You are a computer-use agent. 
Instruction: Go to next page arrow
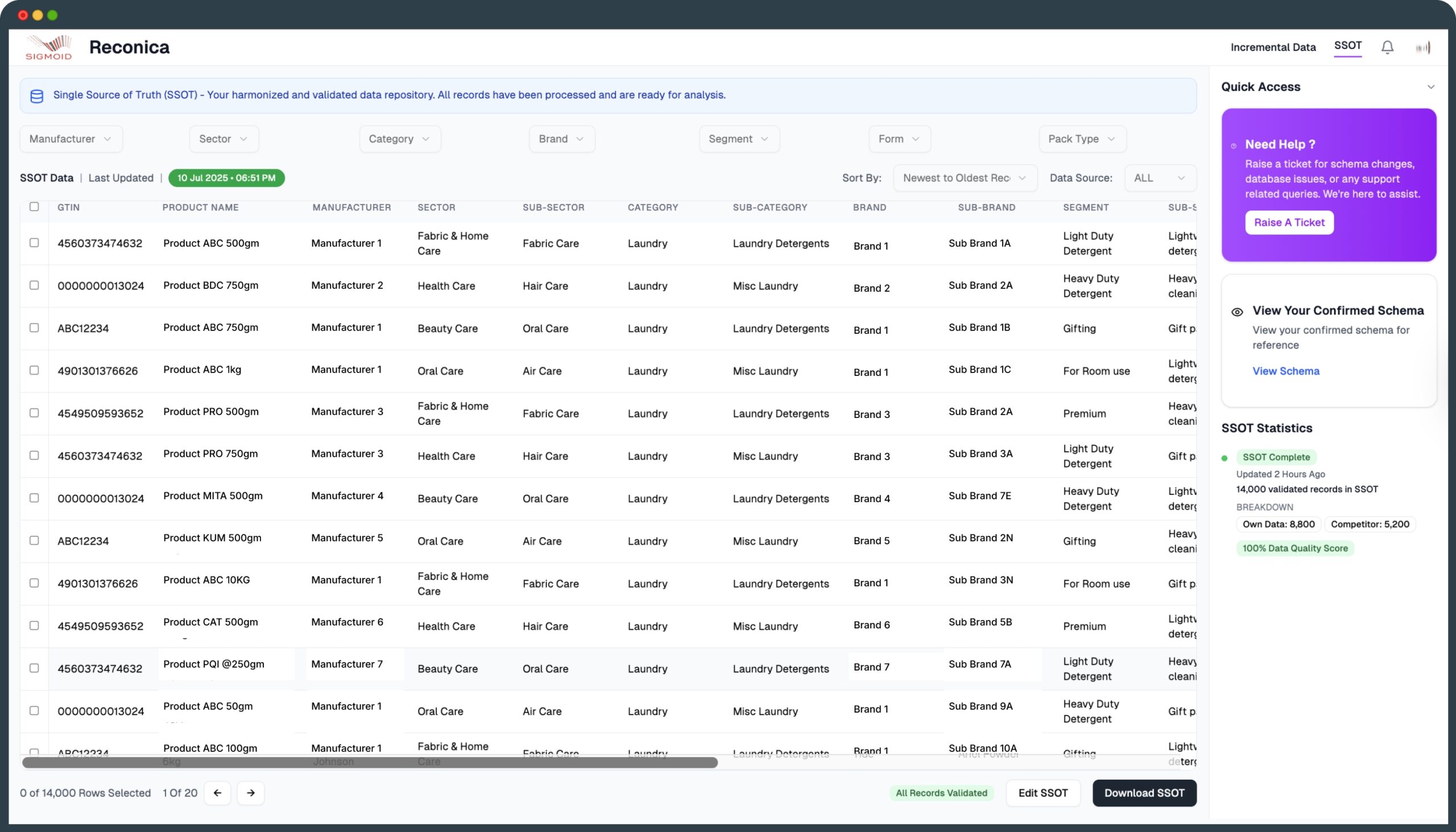click(x=250, y=793)
